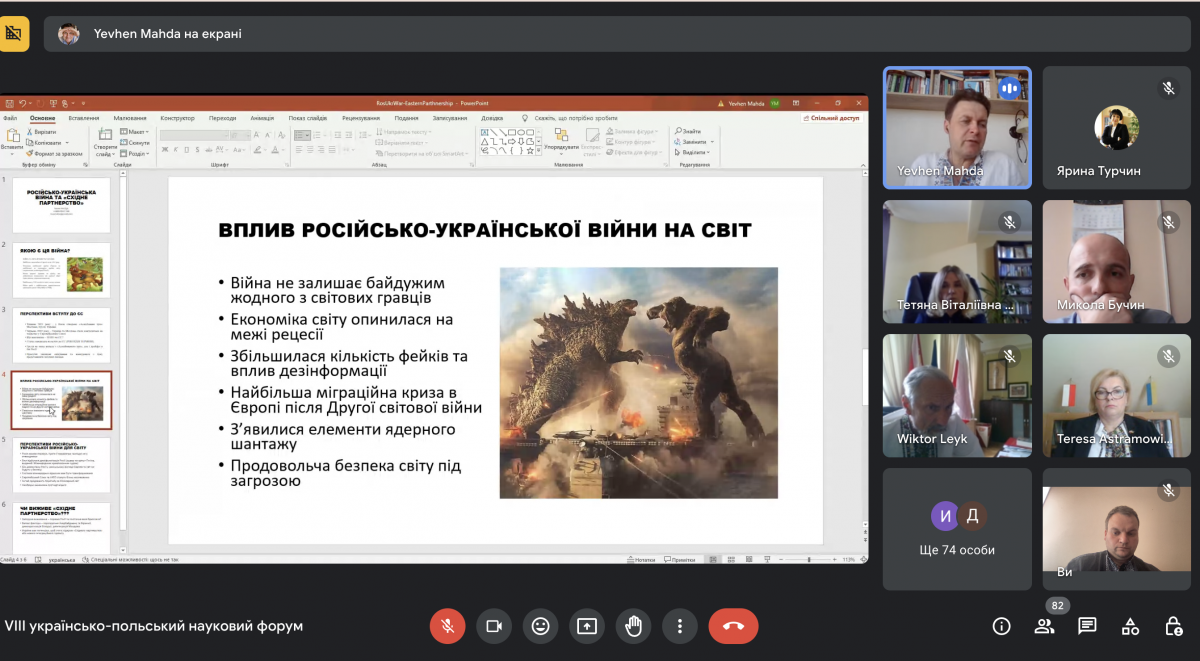Open the Анімація ribbon tab
Viewport: 1200px width, 661px height.
coord(263,118)
